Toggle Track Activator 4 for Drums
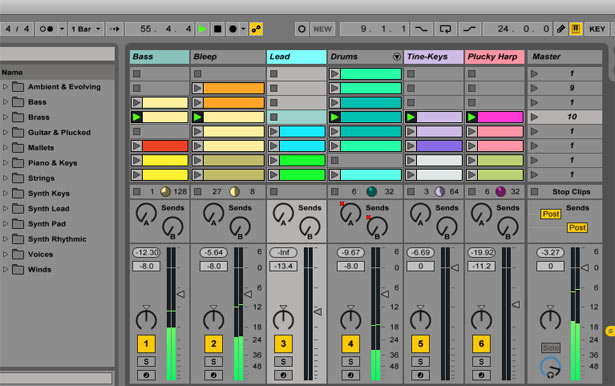The image size is (615, 386). pyautogui.click(x=351, y=344)
